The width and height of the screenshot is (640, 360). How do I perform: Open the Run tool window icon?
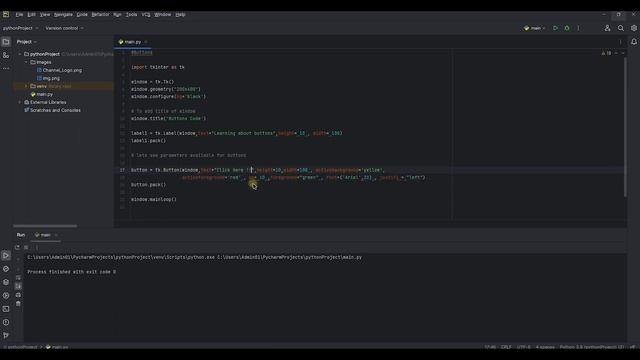(6, 256)
